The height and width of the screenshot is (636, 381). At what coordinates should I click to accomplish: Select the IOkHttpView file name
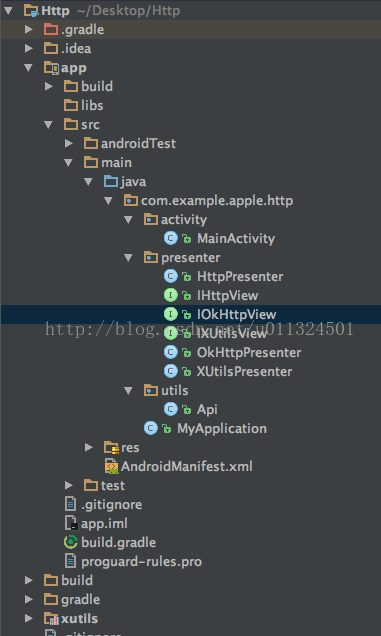(237, 314)
